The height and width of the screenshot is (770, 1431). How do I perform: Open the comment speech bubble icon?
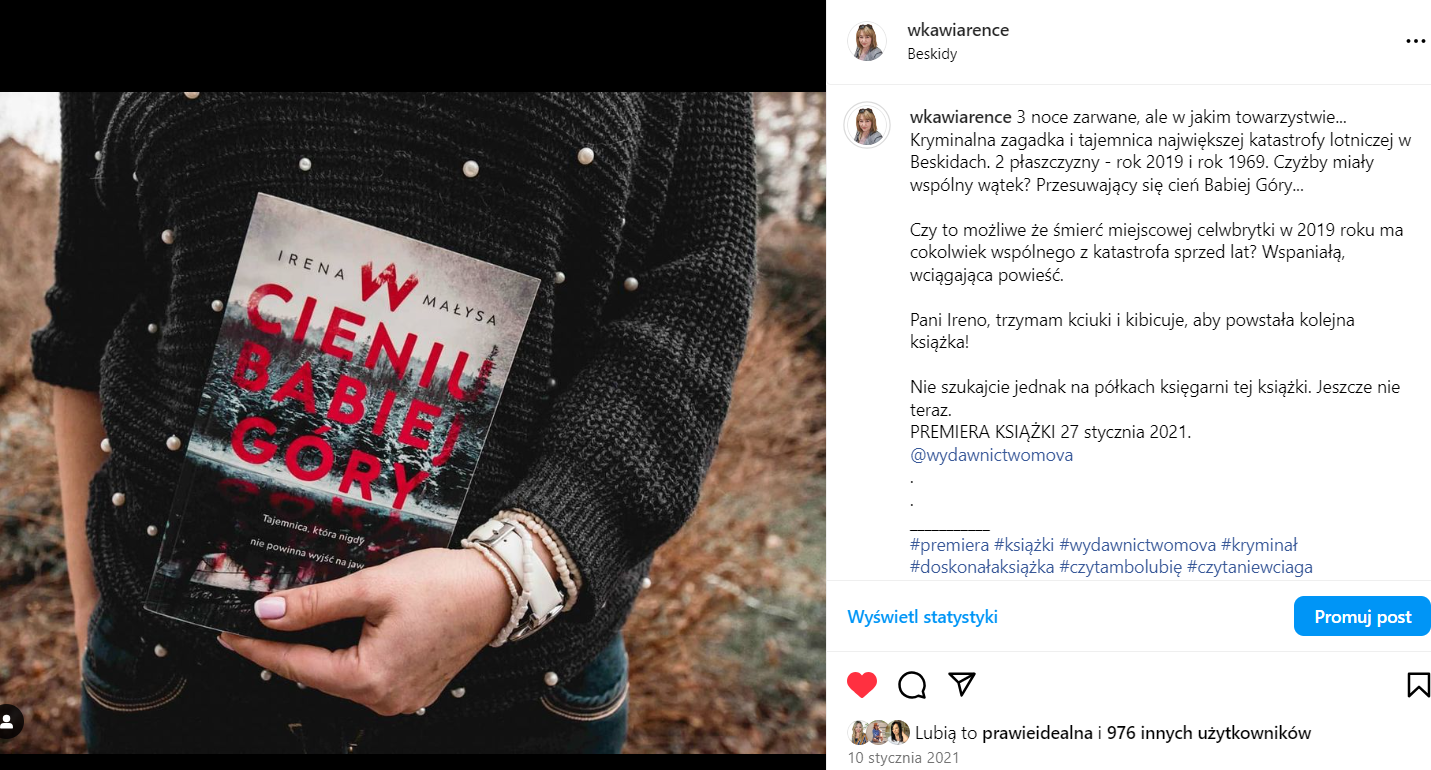coord(912,684)
